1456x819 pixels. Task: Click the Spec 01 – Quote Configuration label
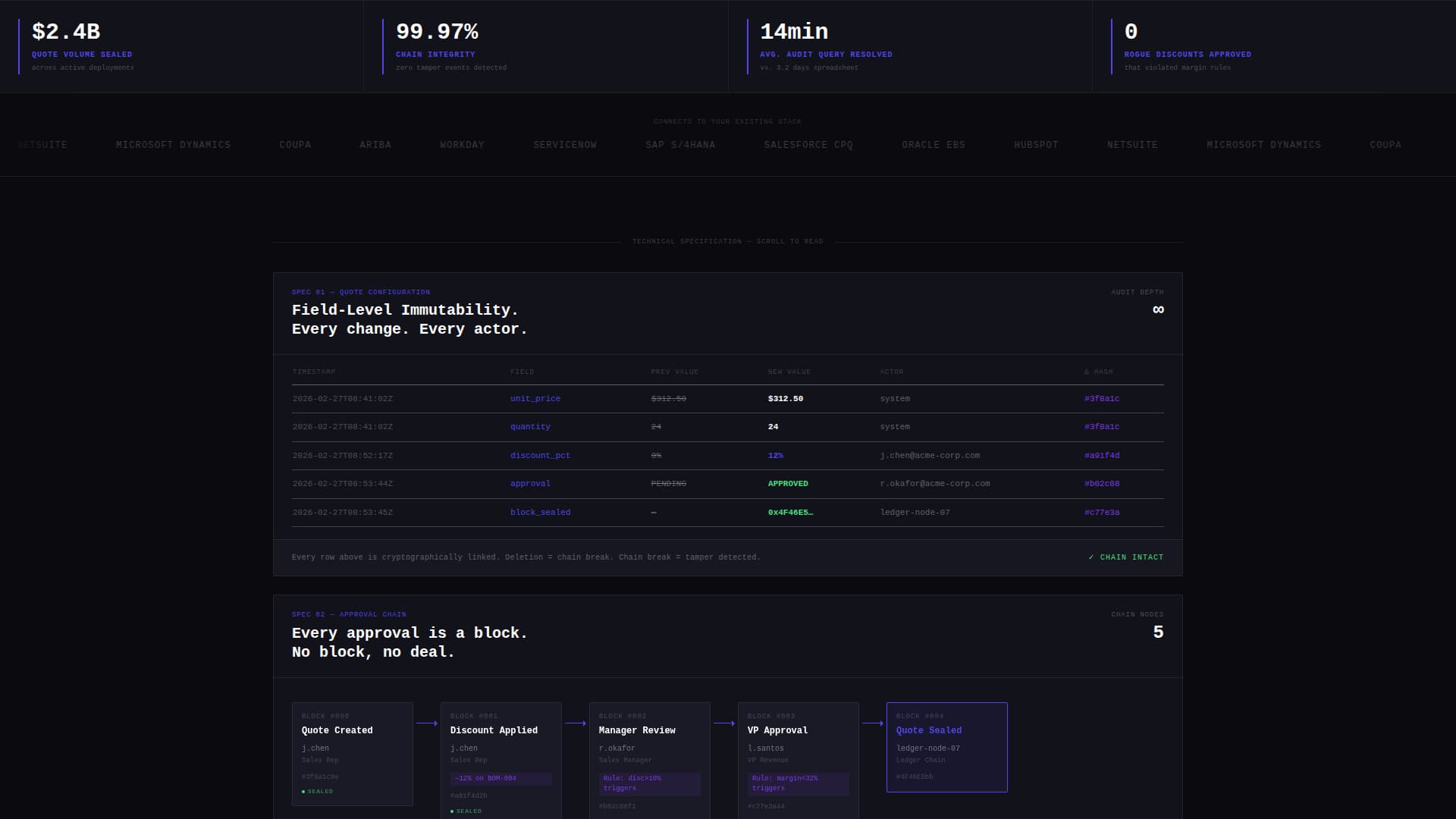click(x=361, y=292)
